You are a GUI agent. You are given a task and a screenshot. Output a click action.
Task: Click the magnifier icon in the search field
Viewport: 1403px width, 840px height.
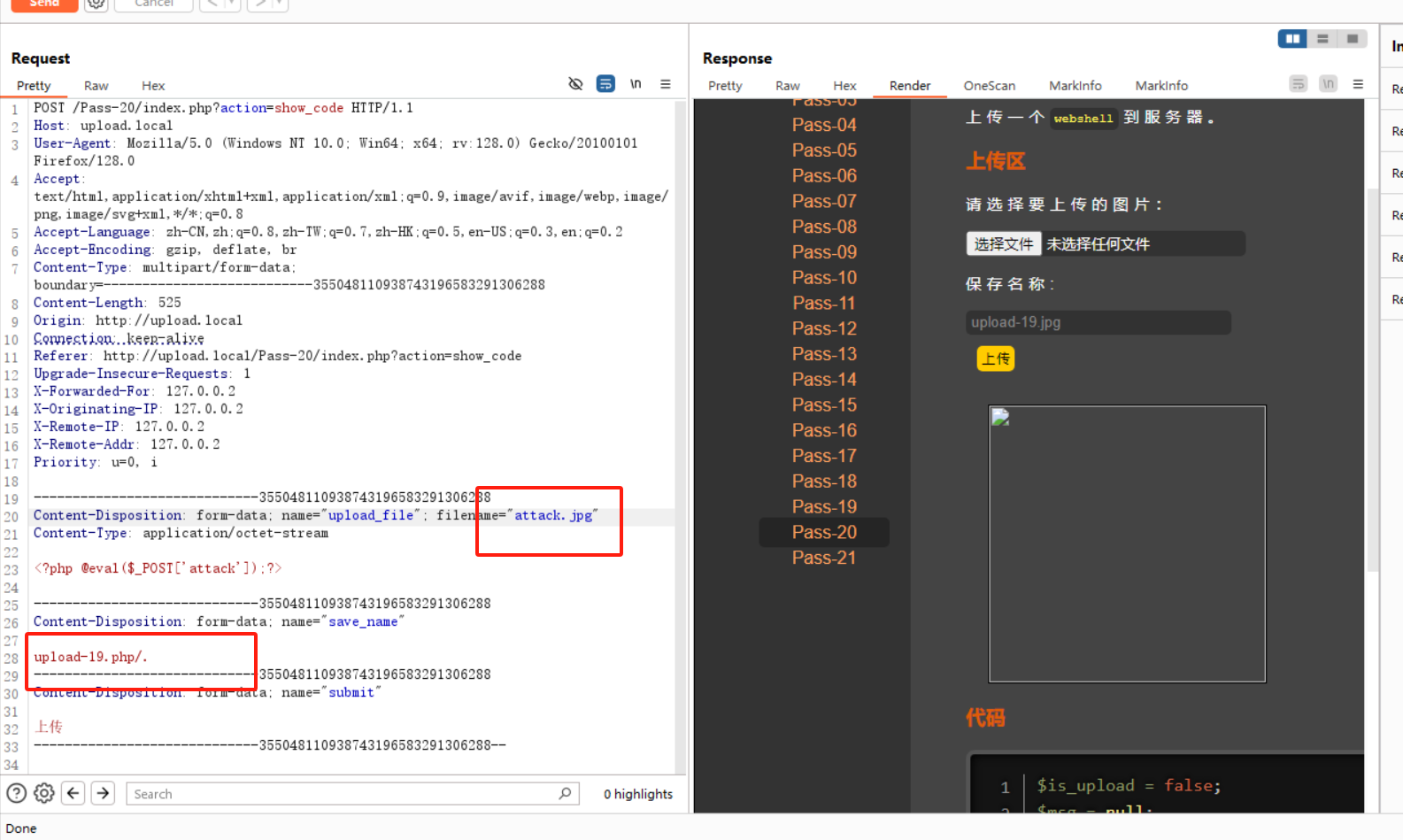coord(565,793)
